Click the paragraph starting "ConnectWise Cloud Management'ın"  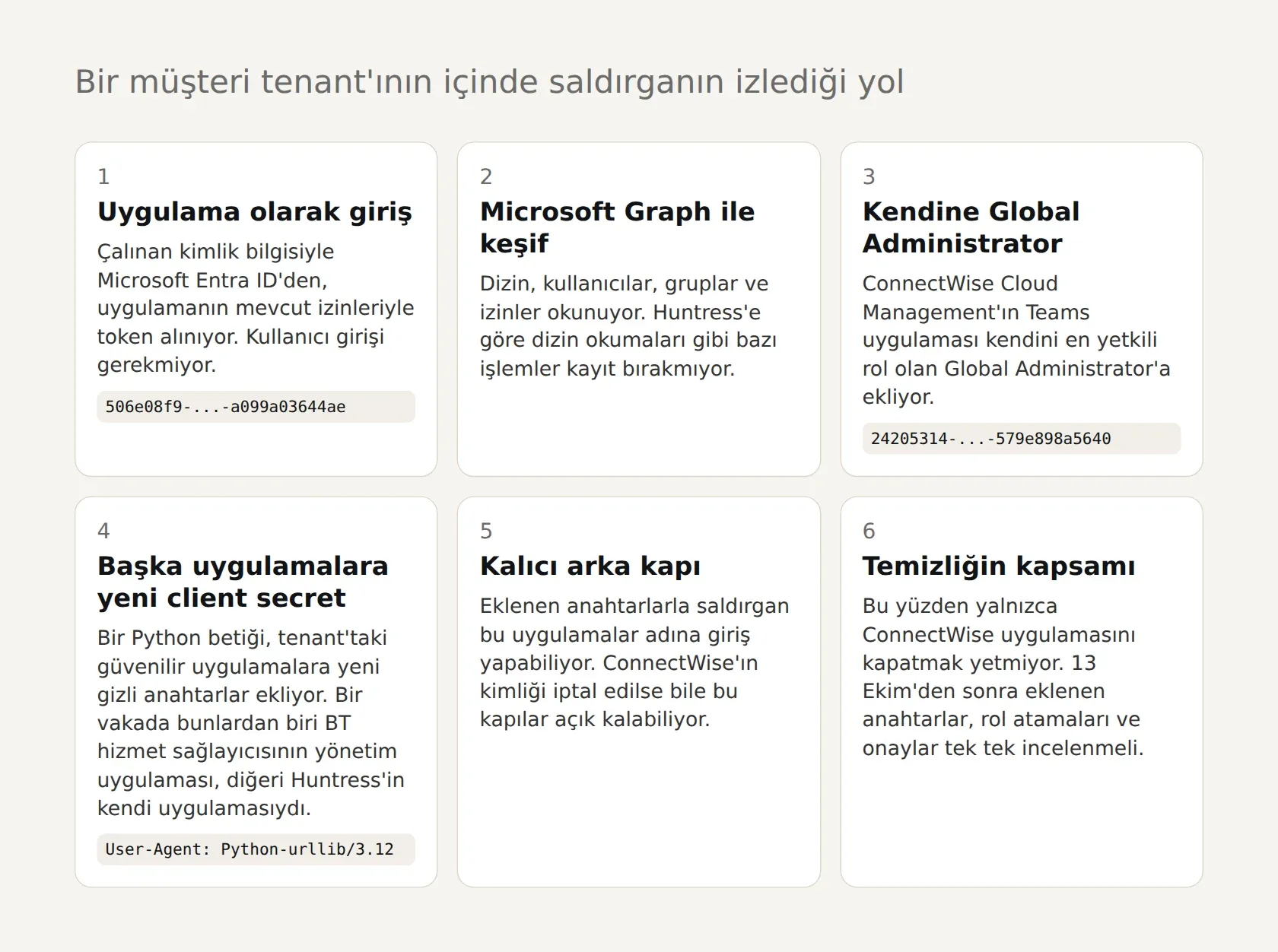coord(1016,340)
